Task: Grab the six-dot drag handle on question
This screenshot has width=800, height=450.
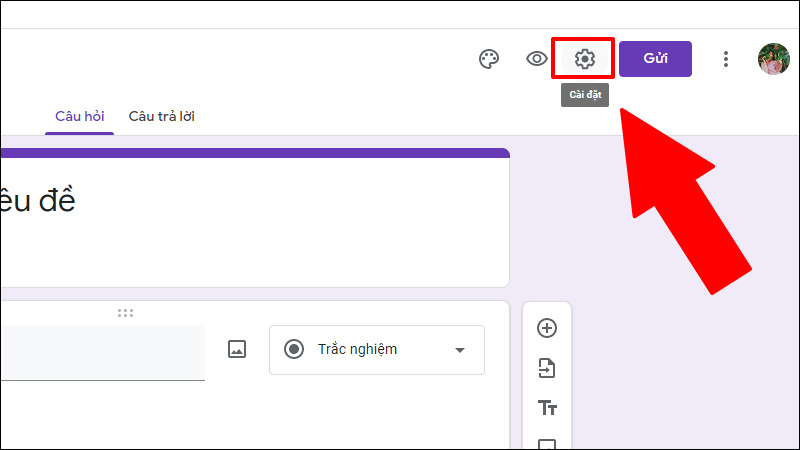Action: 125,313
